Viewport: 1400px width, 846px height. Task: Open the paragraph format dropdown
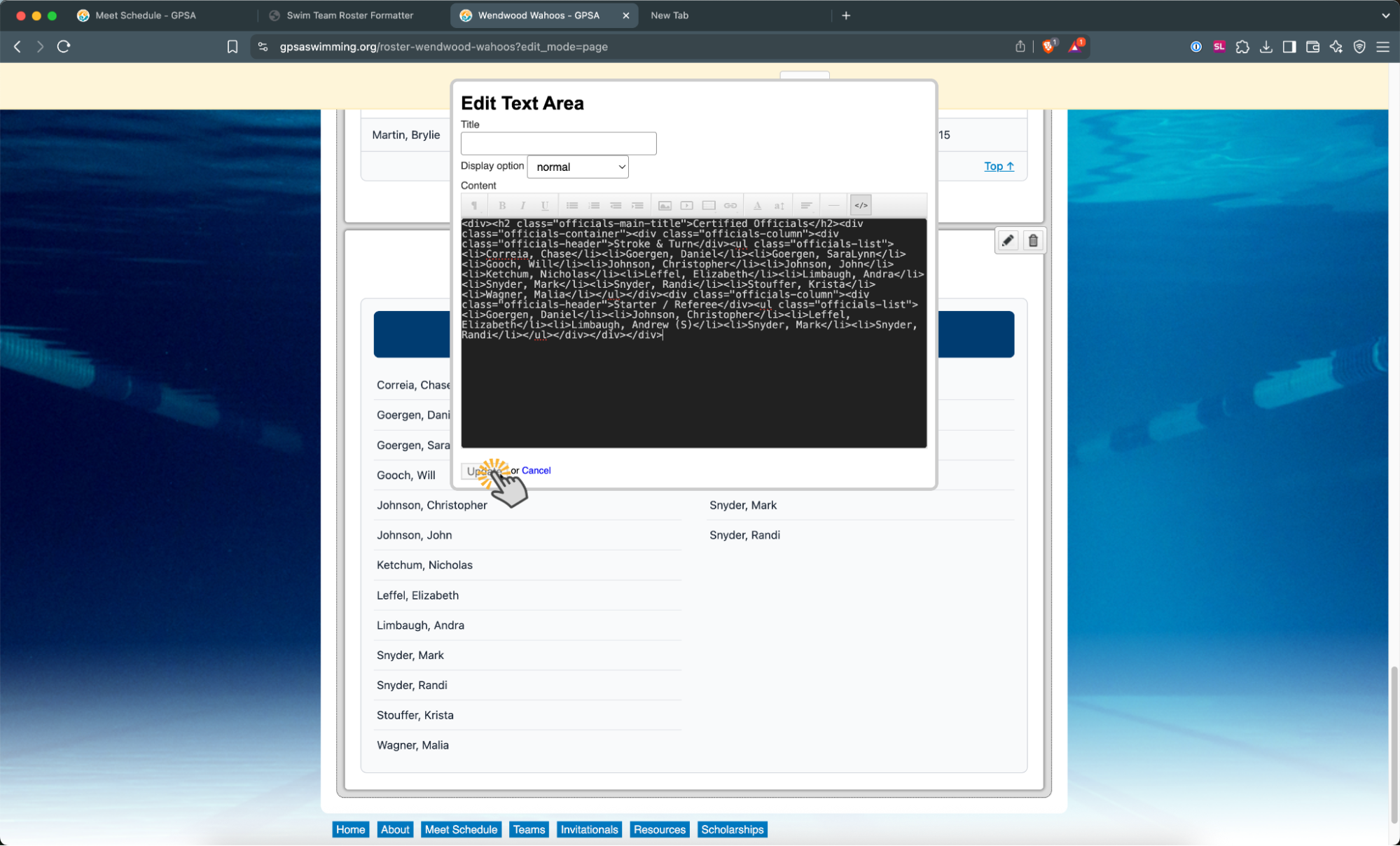[x=474, y=205]
